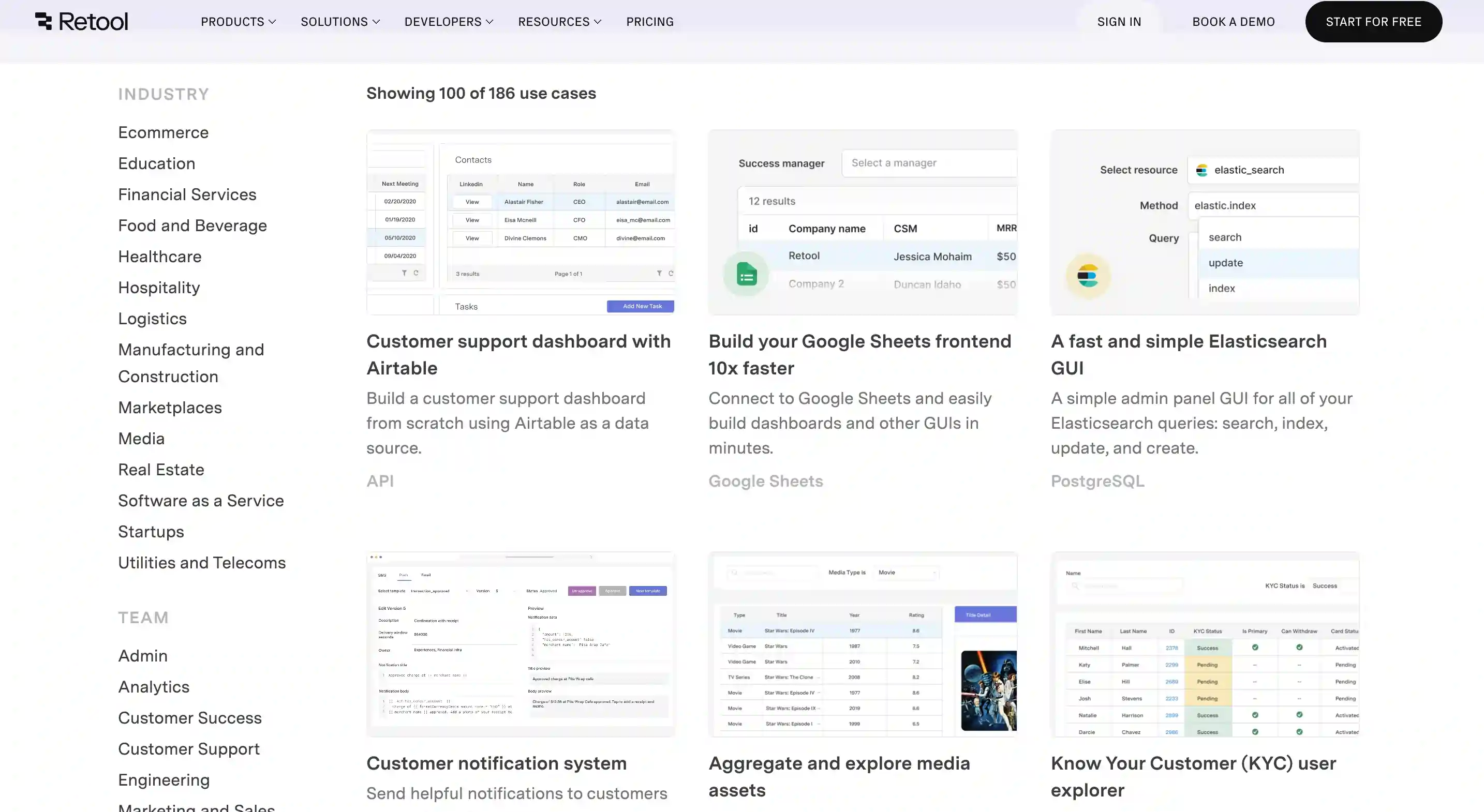Filter by Ecommerce industry

tap(163, 132)
